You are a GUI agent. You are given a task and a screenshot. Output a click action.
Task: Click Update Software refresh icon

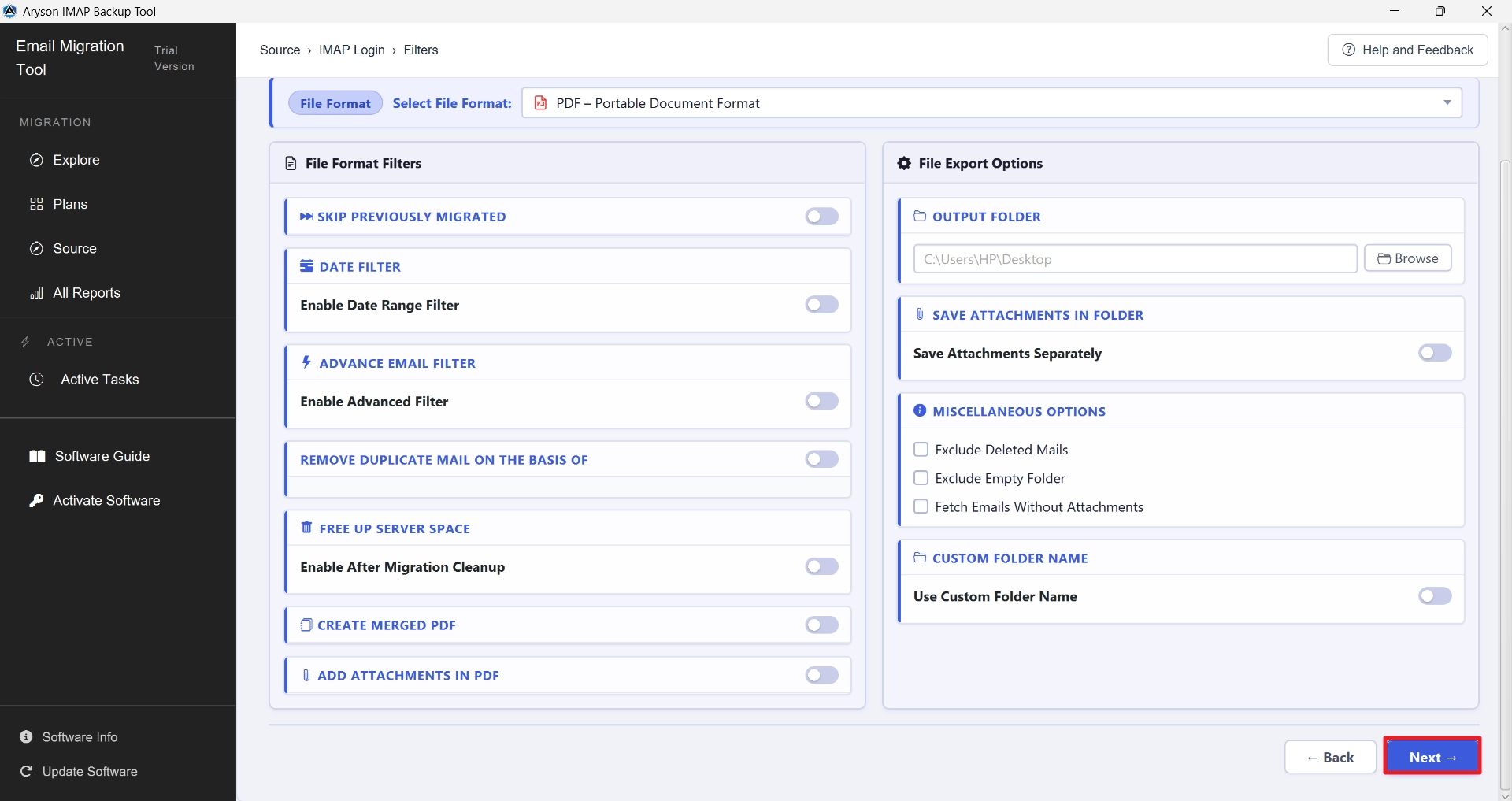tap(26, 772)
